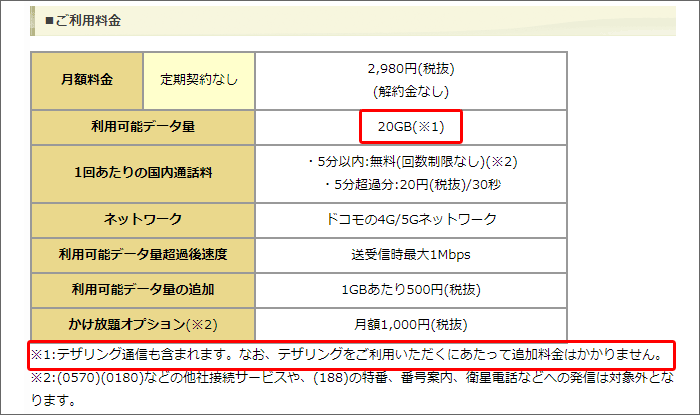Select the 利用可能データ量 row header
The image size is (700, 415).
143,127
